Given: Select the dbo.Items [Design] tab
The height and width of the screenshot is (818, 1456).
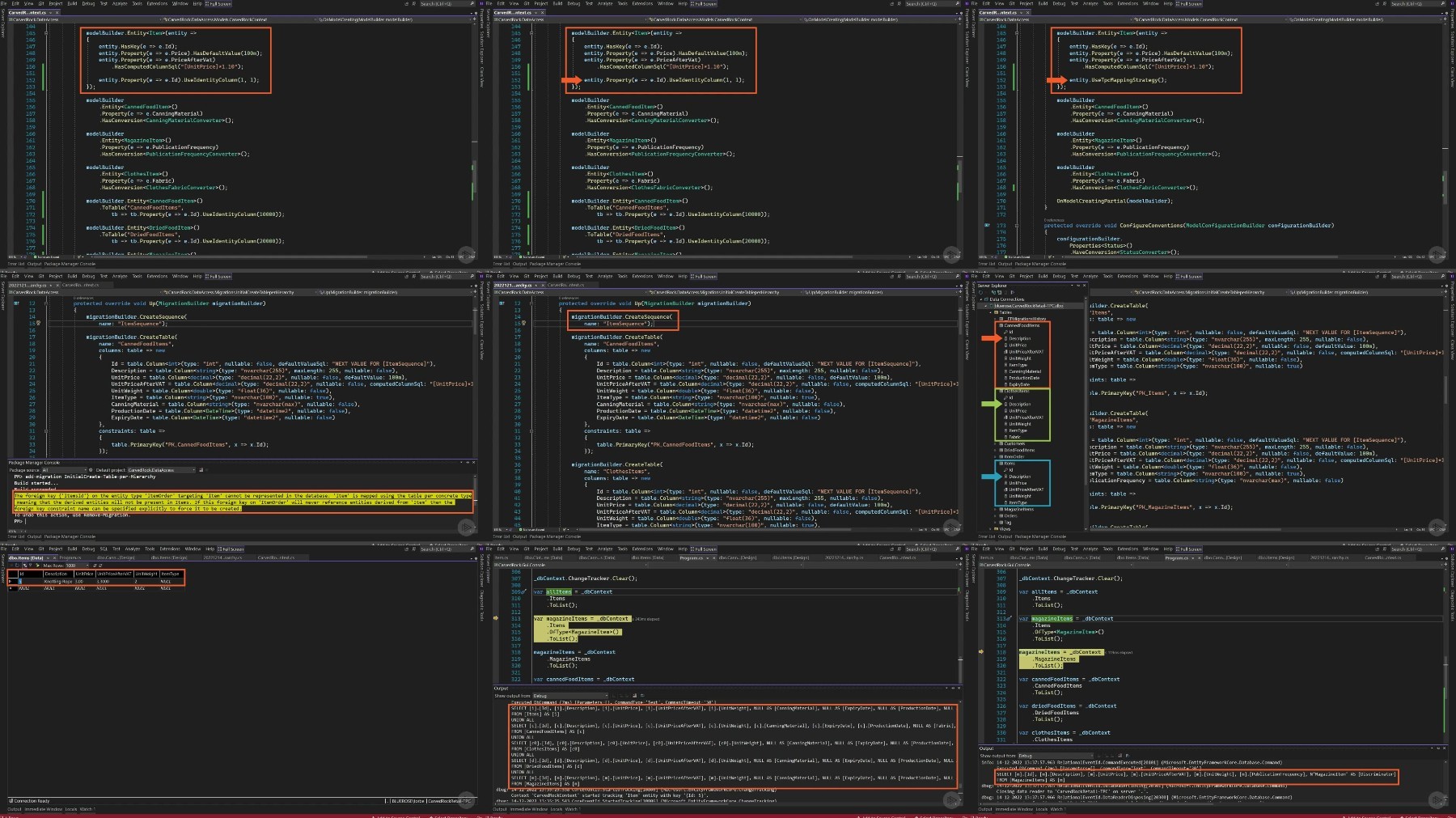Looking at the screenshot, I should [169, 557].
